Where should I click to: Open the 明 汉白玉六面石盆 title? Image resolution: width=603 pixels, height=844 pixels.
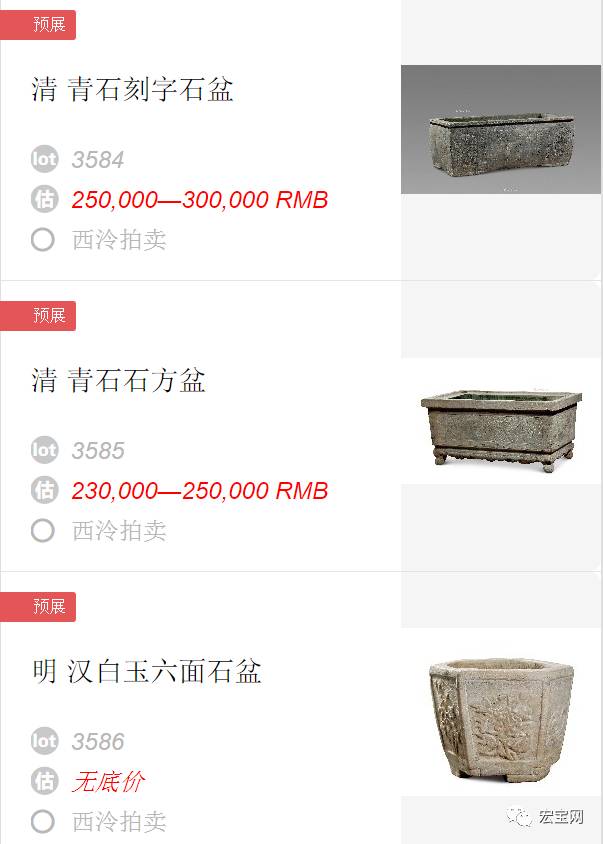point(146,671)
